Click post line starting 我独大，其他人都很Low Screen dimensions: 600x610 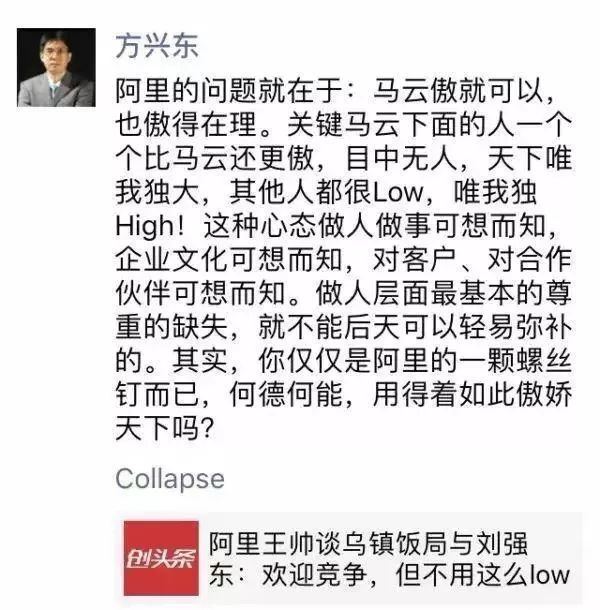[326, 192]
